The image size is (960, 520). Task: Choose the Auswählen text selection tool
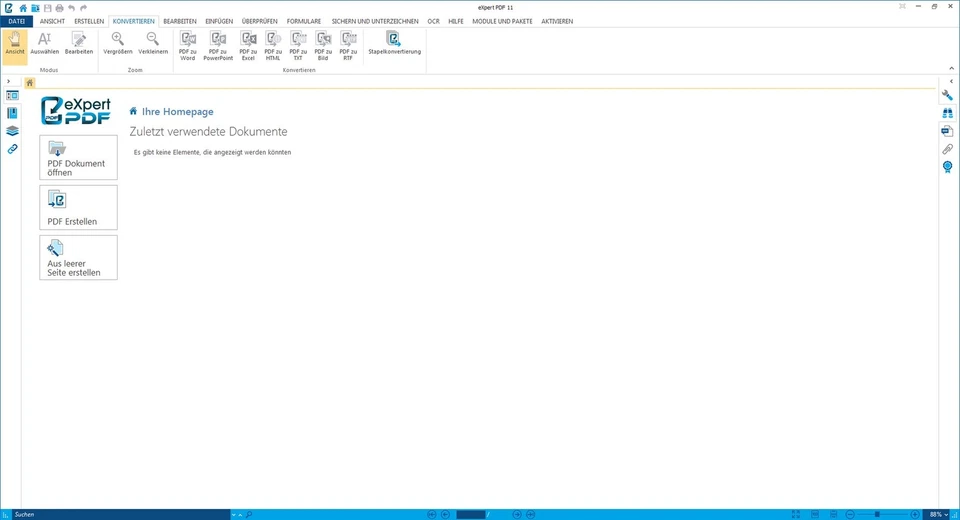[x=45, y=43]
